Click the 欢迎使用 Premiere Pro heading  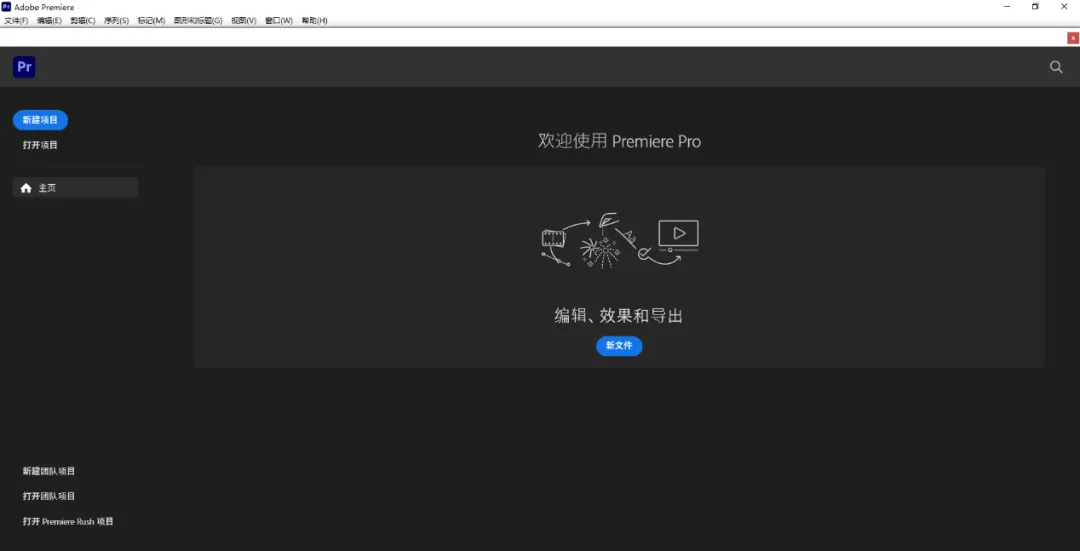click(619, 141)
